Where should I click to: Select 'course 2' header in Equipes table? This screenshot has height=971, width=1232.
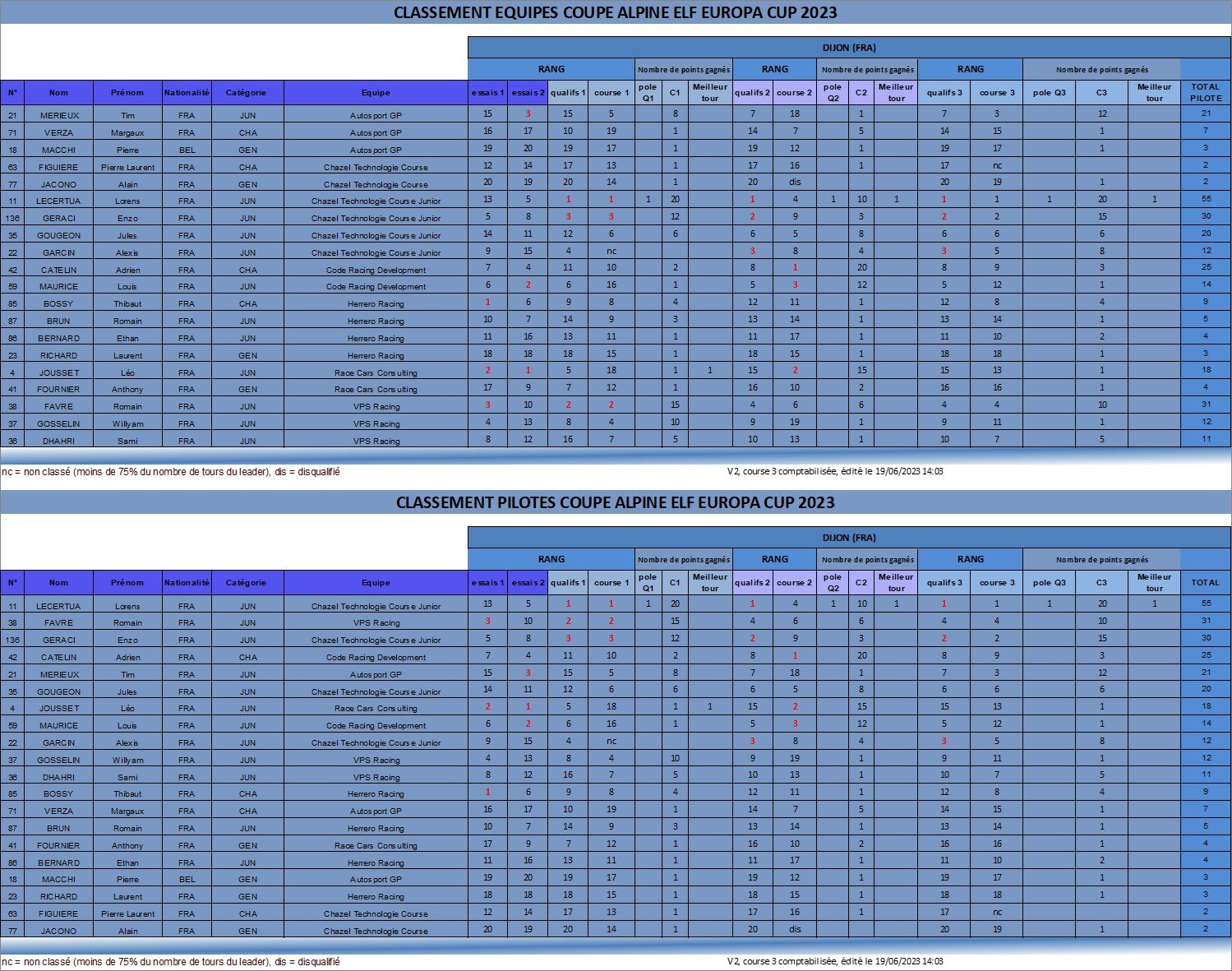[795, 93]
